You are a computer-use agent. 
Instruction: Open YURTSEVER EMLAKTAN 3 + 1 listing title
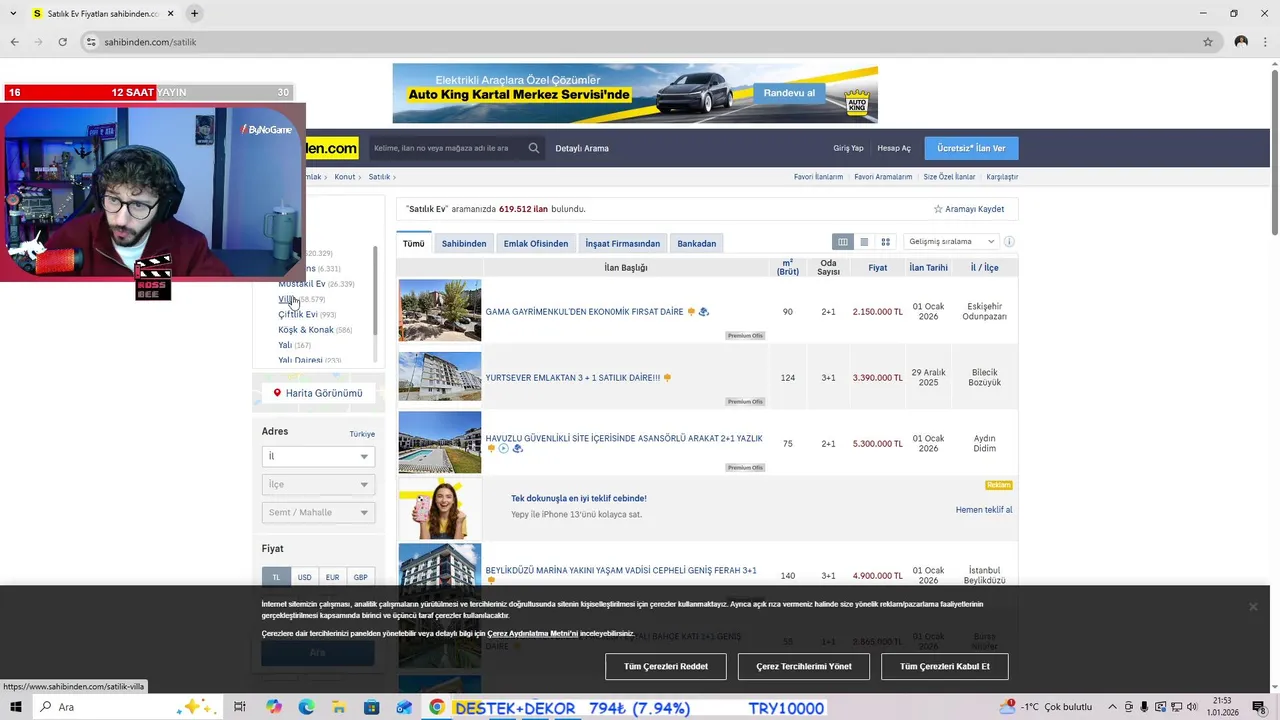tap(573, 378)
